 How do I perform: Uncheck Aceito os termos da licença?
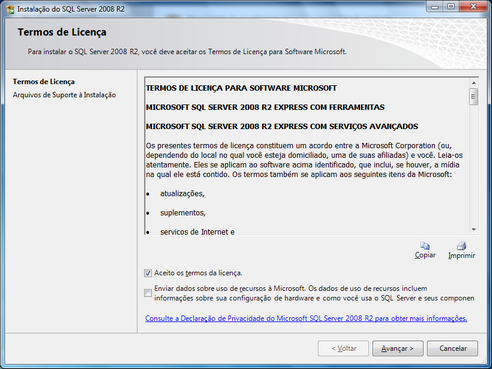148,273
